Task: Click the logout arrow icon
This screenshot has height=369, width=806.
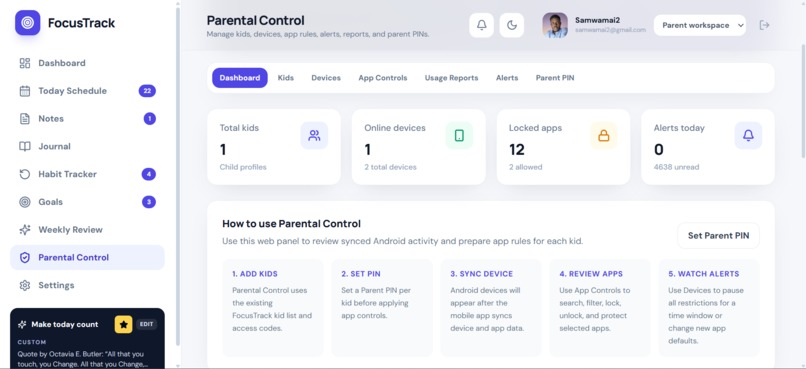Action: [764, 25]
